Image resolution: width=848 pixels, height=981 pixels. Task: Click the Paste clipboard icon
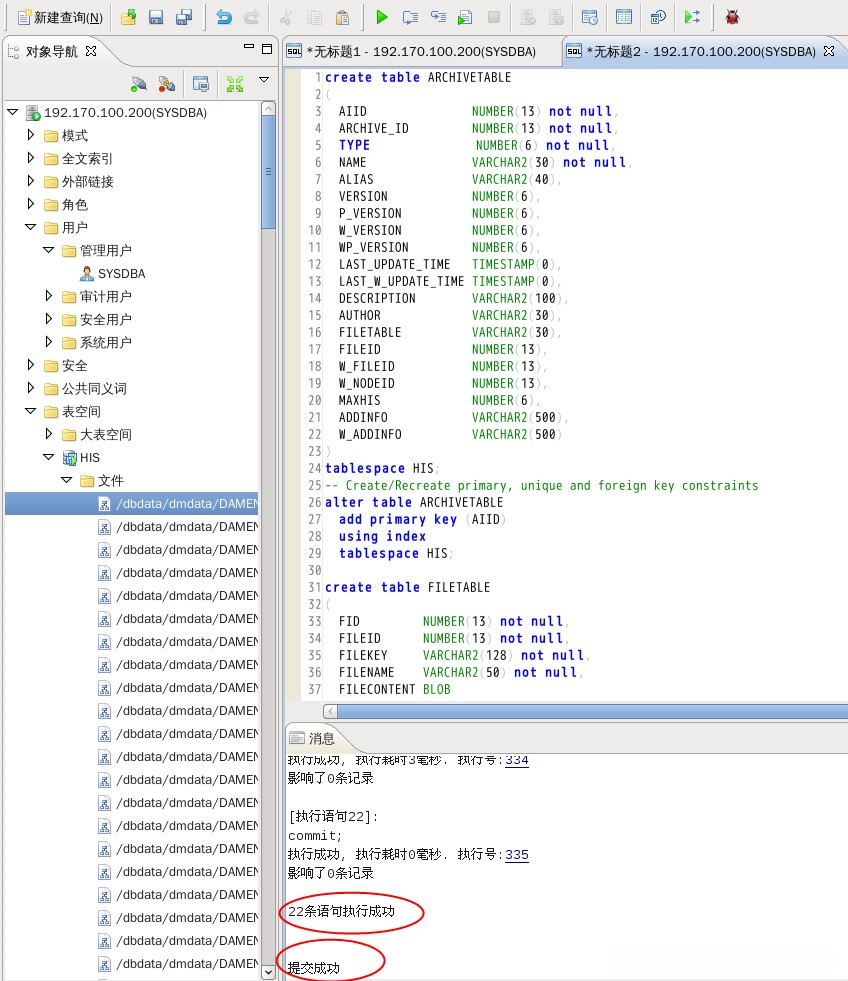343,17
